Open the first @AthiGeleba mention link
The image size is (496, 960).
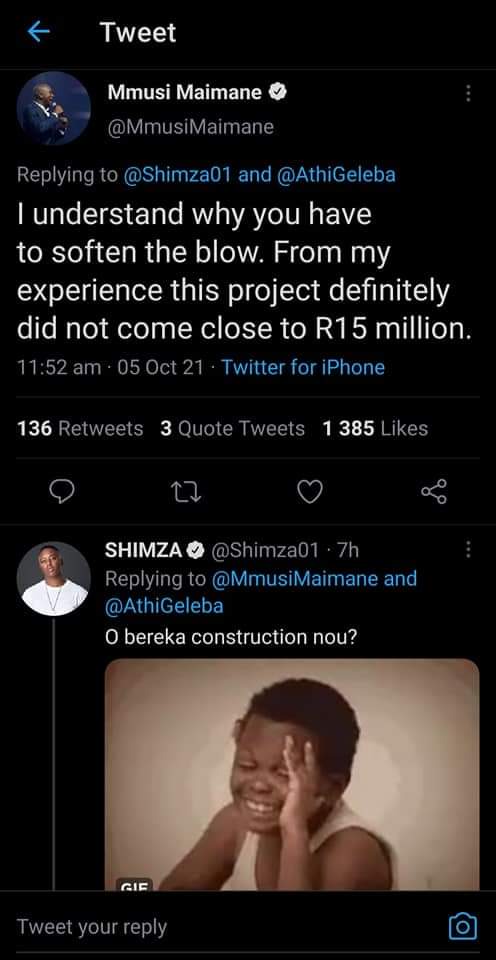[336, 175]
